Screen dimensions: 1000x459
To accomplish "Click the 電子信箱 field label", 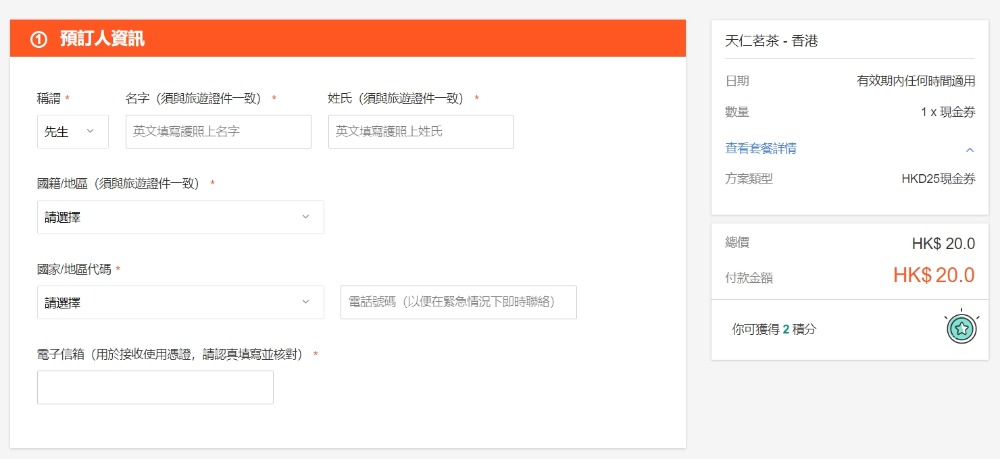I will coord(170,354).
